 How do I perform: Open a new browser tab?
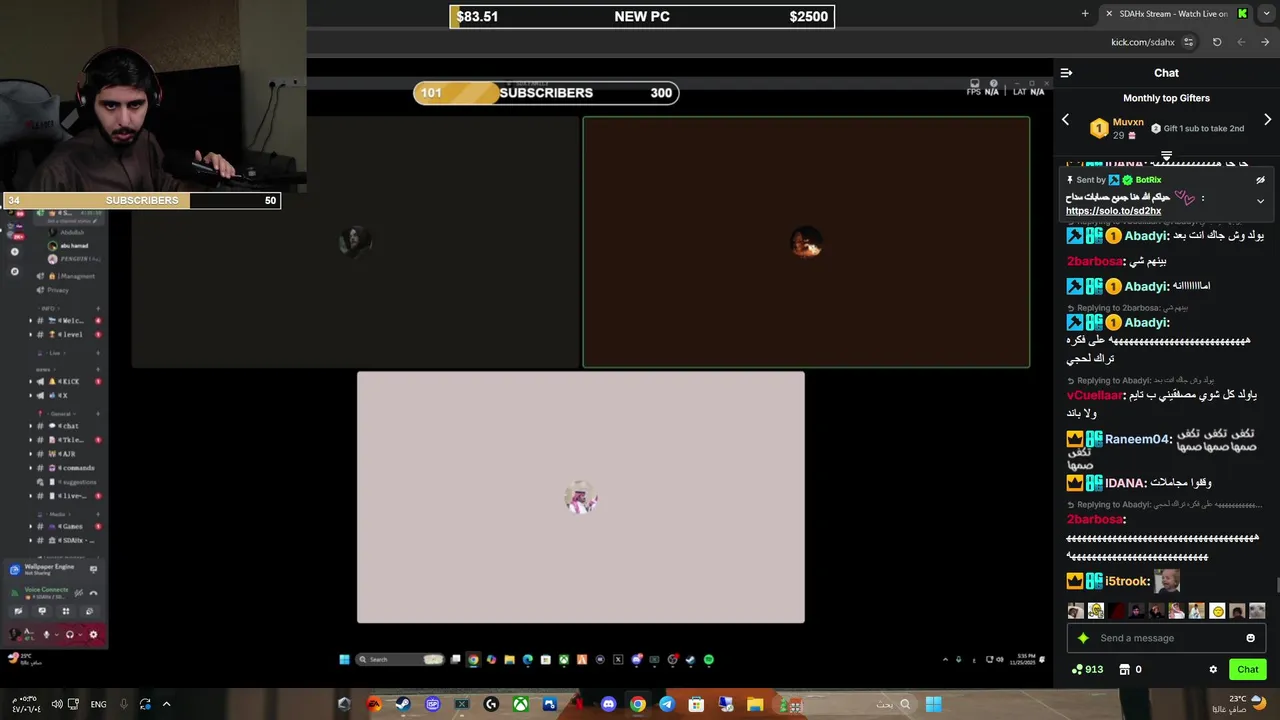[x=1085, y=13]
